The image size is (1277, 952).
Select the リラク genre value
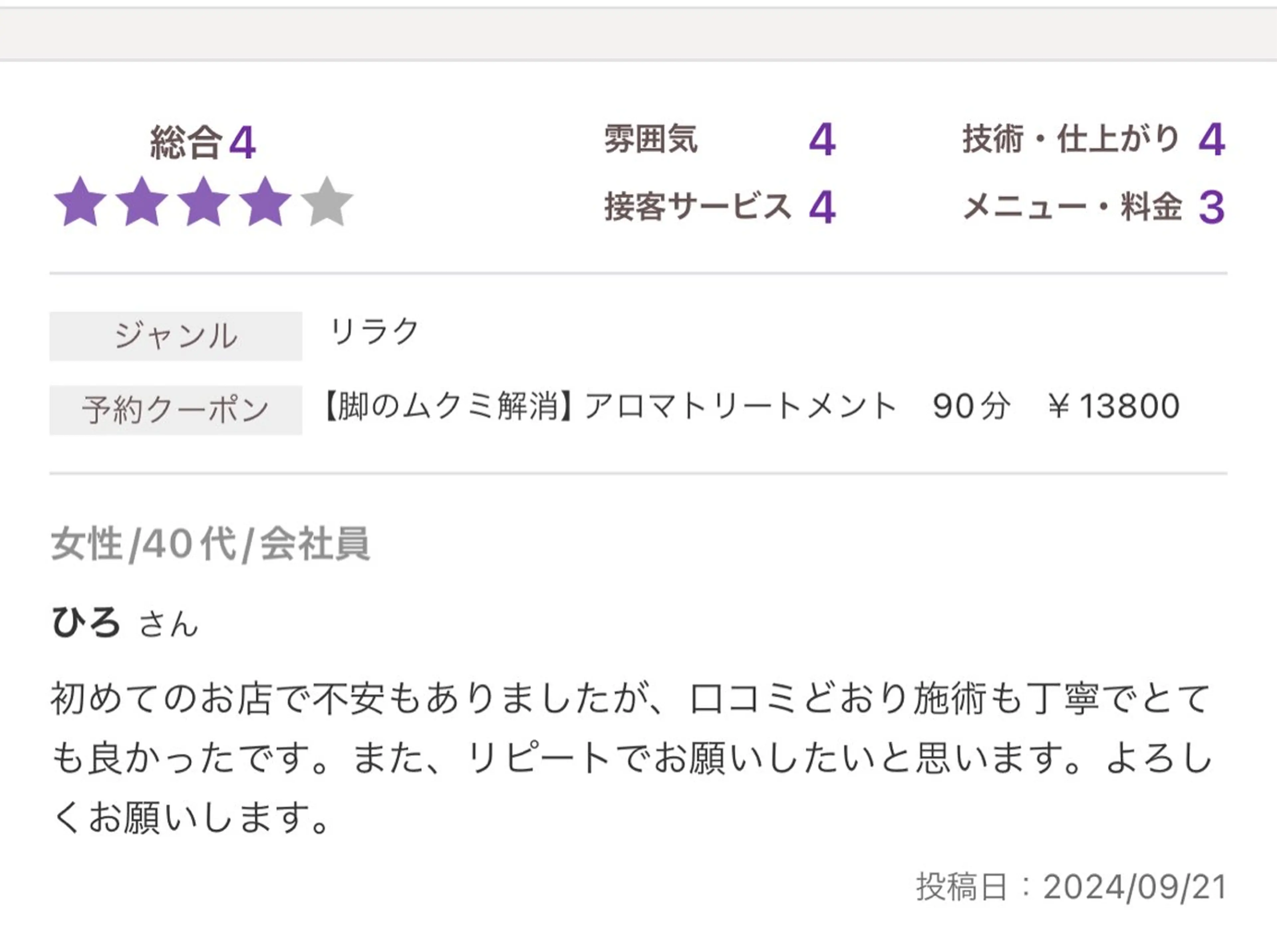click(x=374, y=332)
